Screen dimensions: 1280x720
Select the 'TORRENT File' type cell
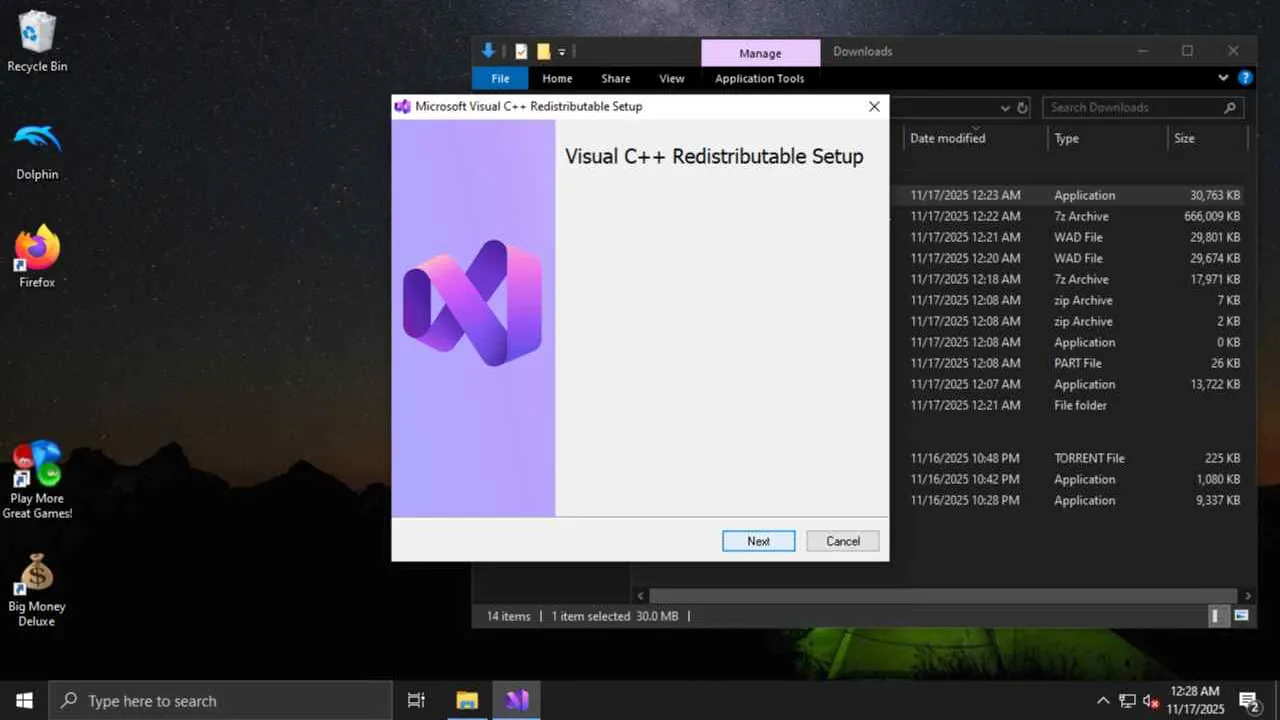[x=1089, y=458]
